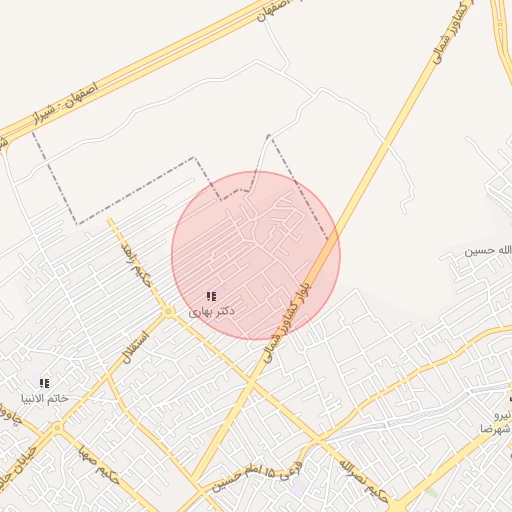Click the شهرضا city label
512x512 pixels.
[x=495, y=429]
